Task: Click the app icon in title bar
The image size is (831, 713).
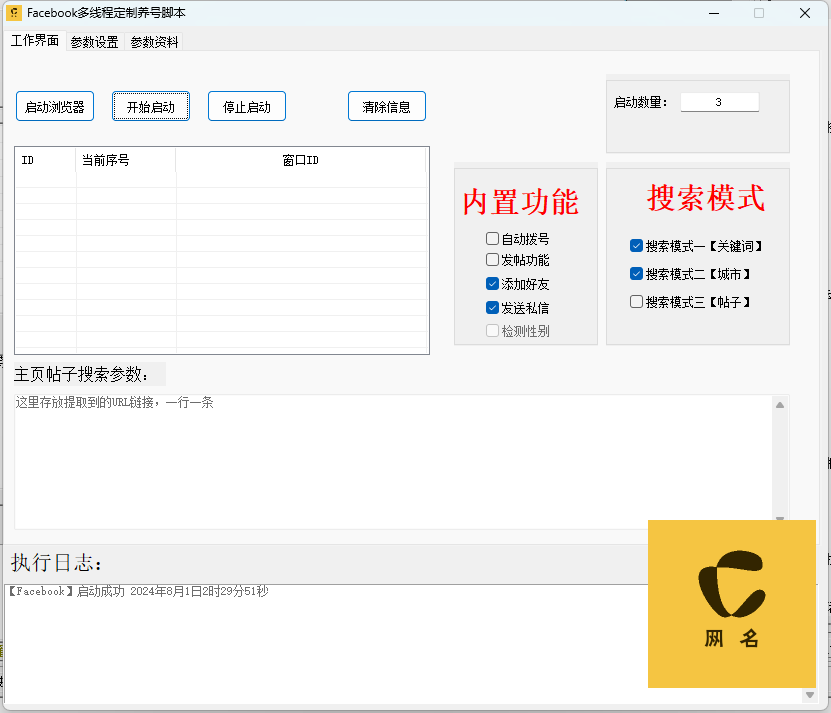Action: 13,13
